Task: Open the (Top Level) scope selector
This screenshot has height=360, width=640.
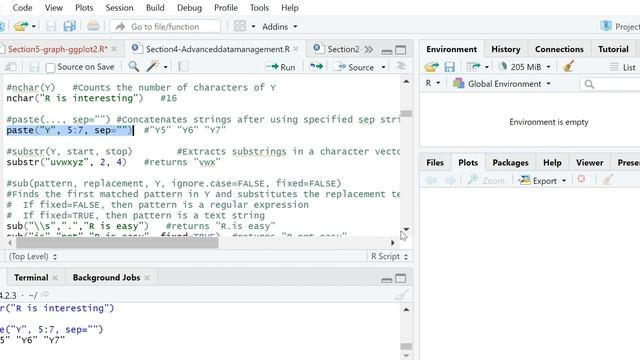Action: (33, 257)
